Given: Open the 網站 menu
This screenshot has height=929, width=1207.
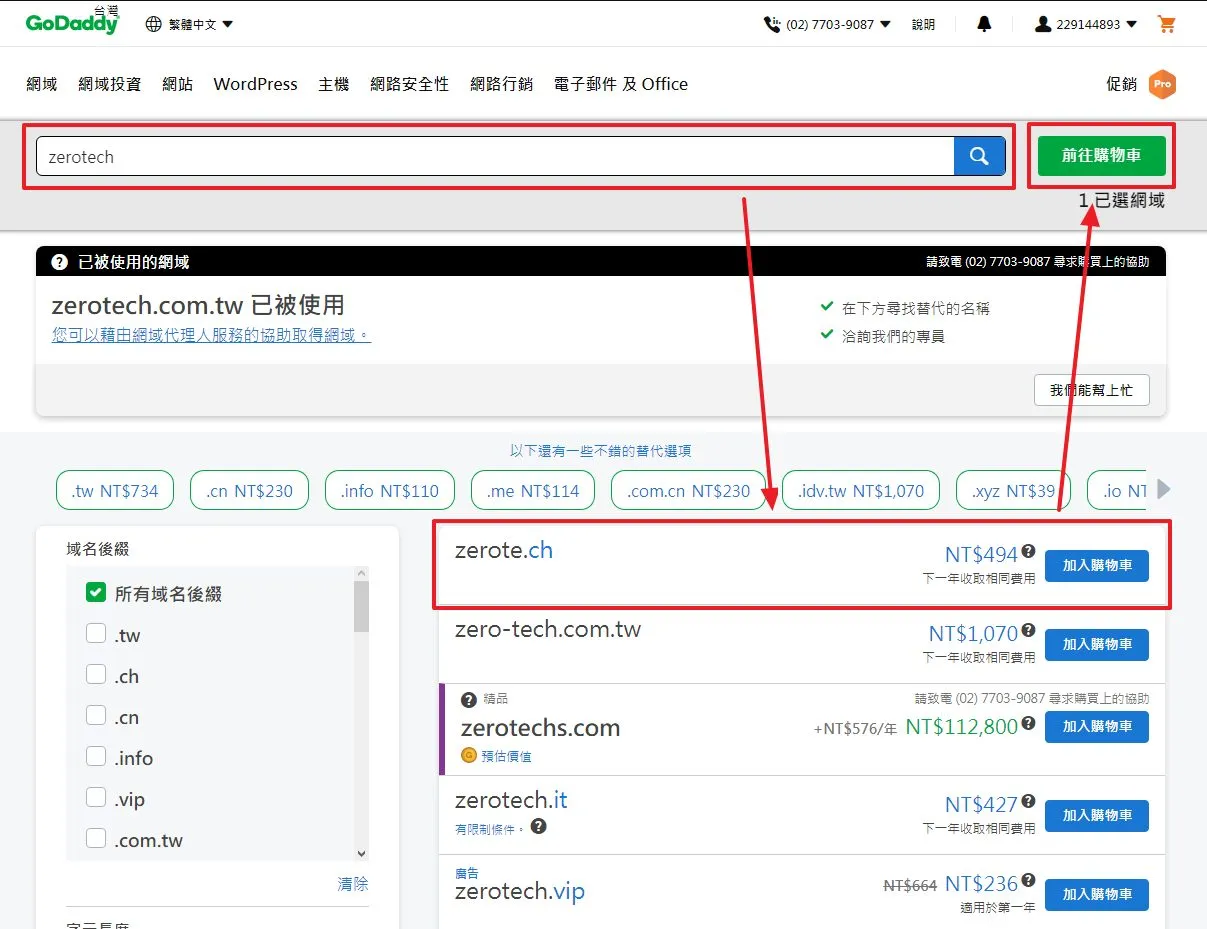Looking at the screenshot, I should (177, 84).
